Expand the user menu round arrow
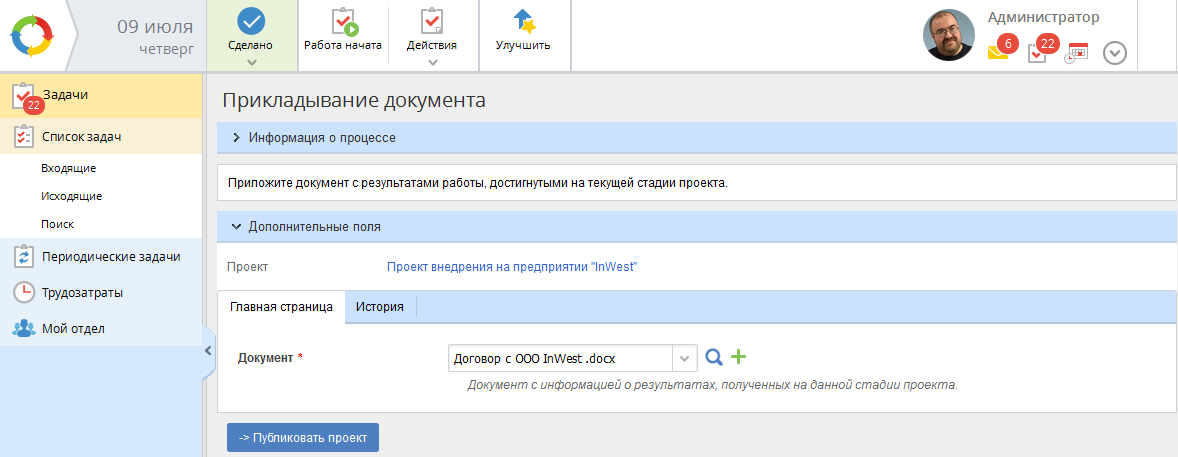Screen dimensions: 1178x457 1115,53
